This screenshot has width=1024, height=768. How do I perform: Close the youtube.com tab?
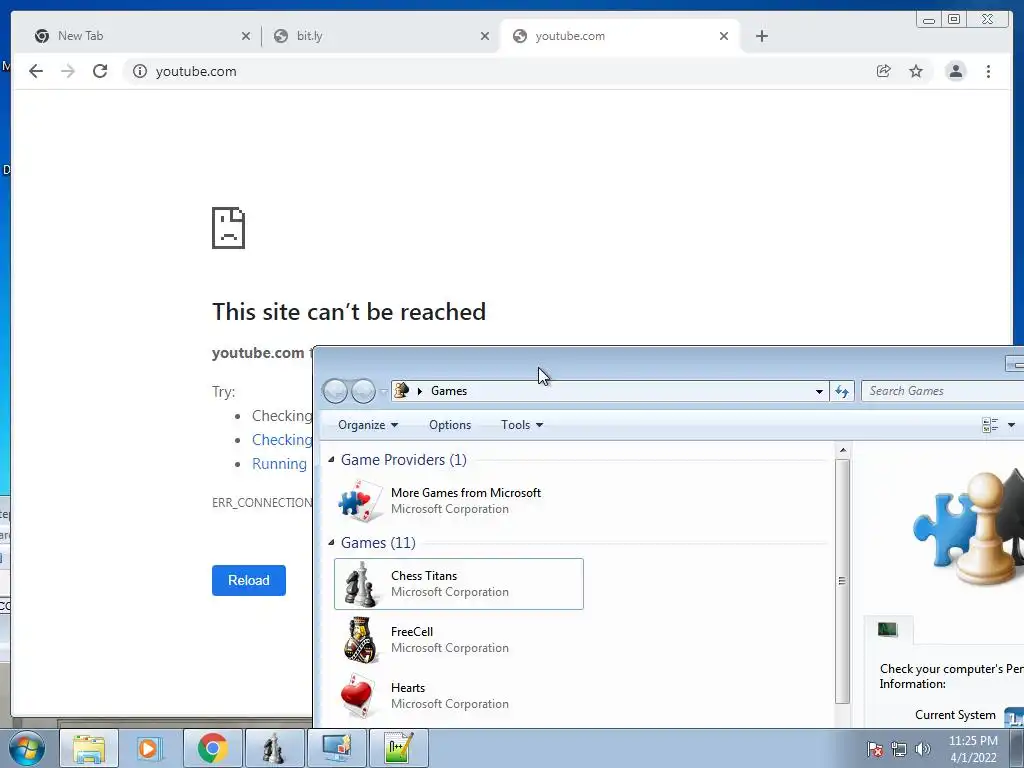[724, 36]
